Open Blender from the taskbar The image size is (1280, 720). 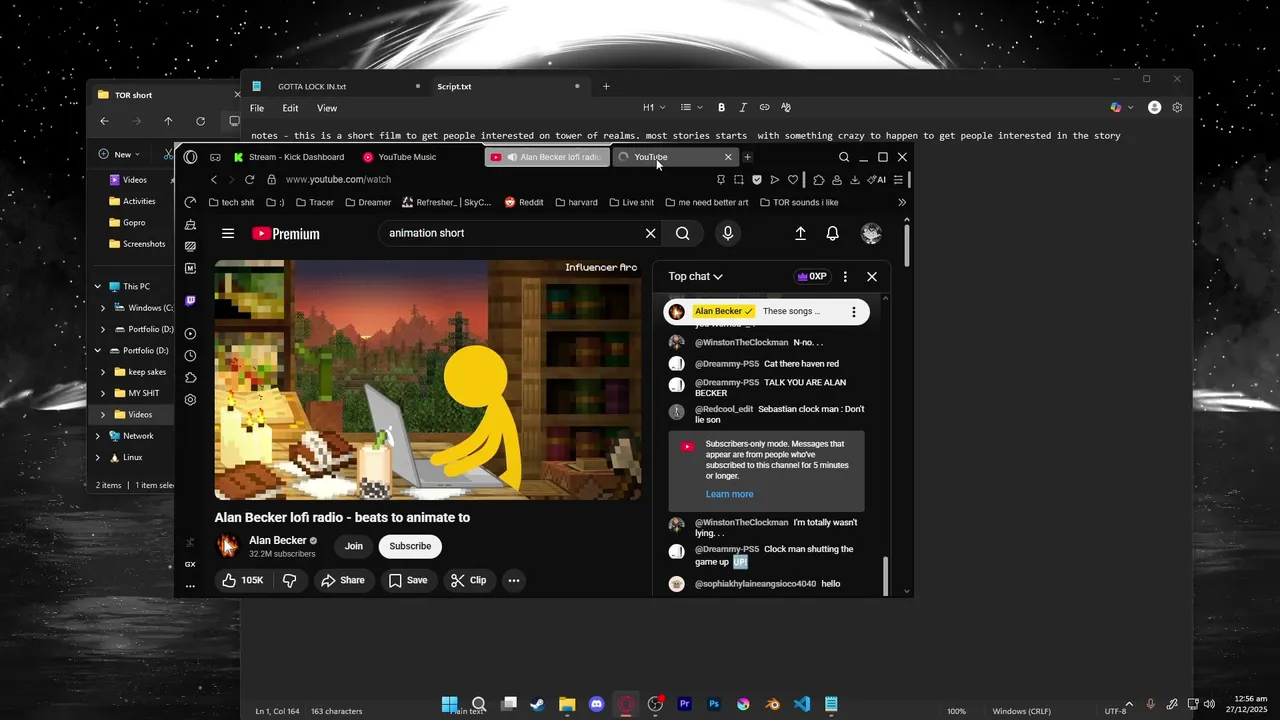772,704
